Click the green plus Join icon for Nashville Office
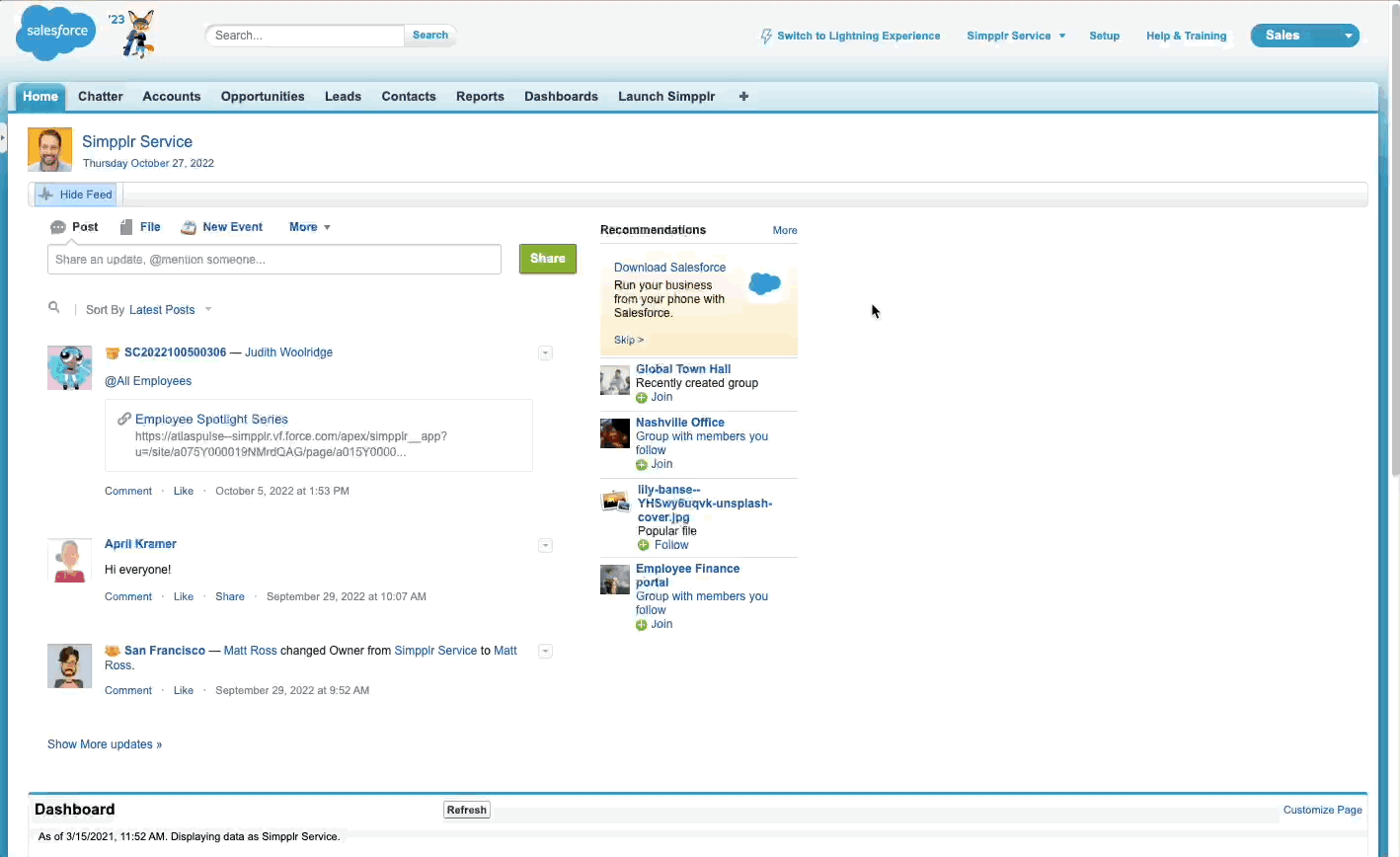 (x=642, y=465)
